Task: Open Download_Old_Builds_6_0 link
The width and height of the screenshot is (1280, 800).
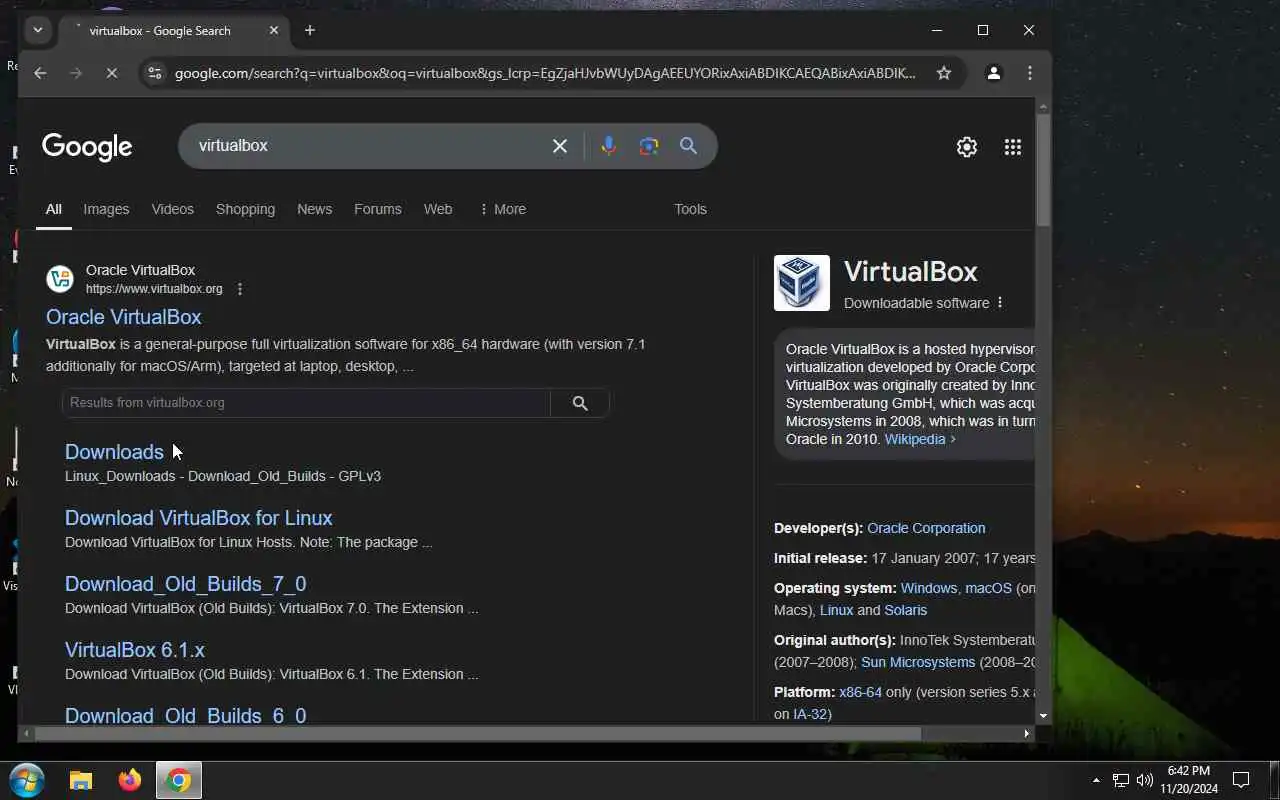Action: click(186, 715)
